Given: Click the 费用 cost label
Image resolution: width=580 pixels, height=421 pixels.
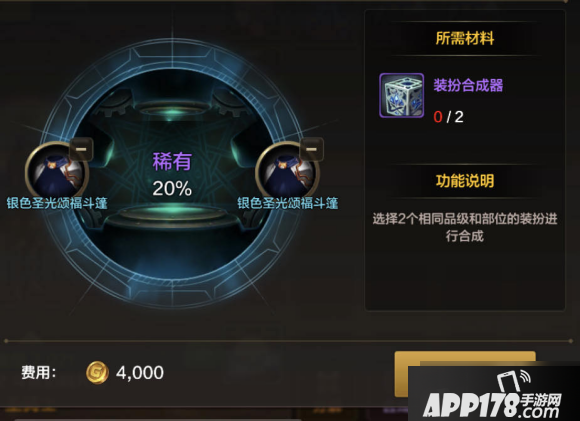Looking at the screenshot, I should (39, 373).
